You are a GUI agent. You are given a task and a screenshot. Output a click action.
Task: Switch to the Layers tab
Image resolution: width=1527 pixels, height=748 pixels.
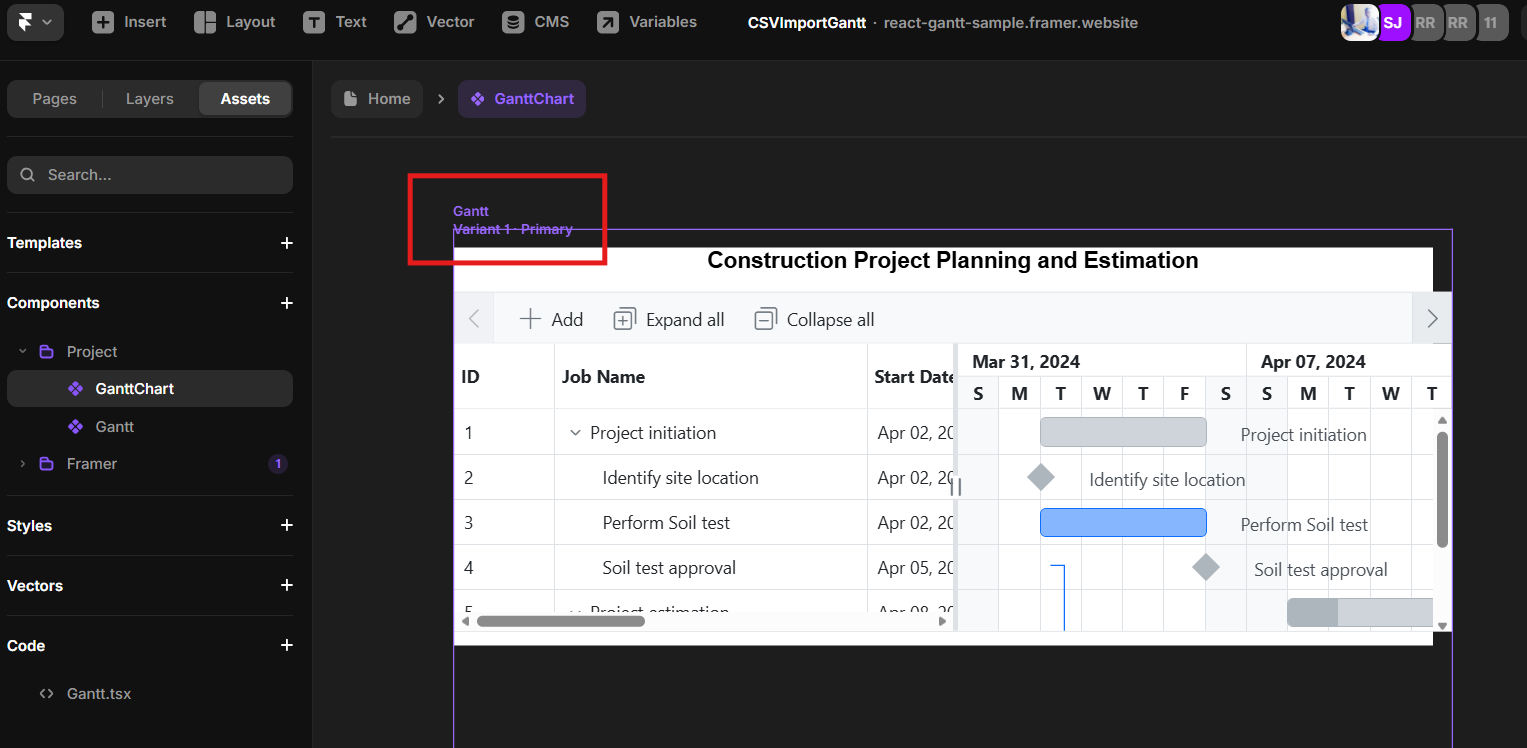[x=149, y=98]
